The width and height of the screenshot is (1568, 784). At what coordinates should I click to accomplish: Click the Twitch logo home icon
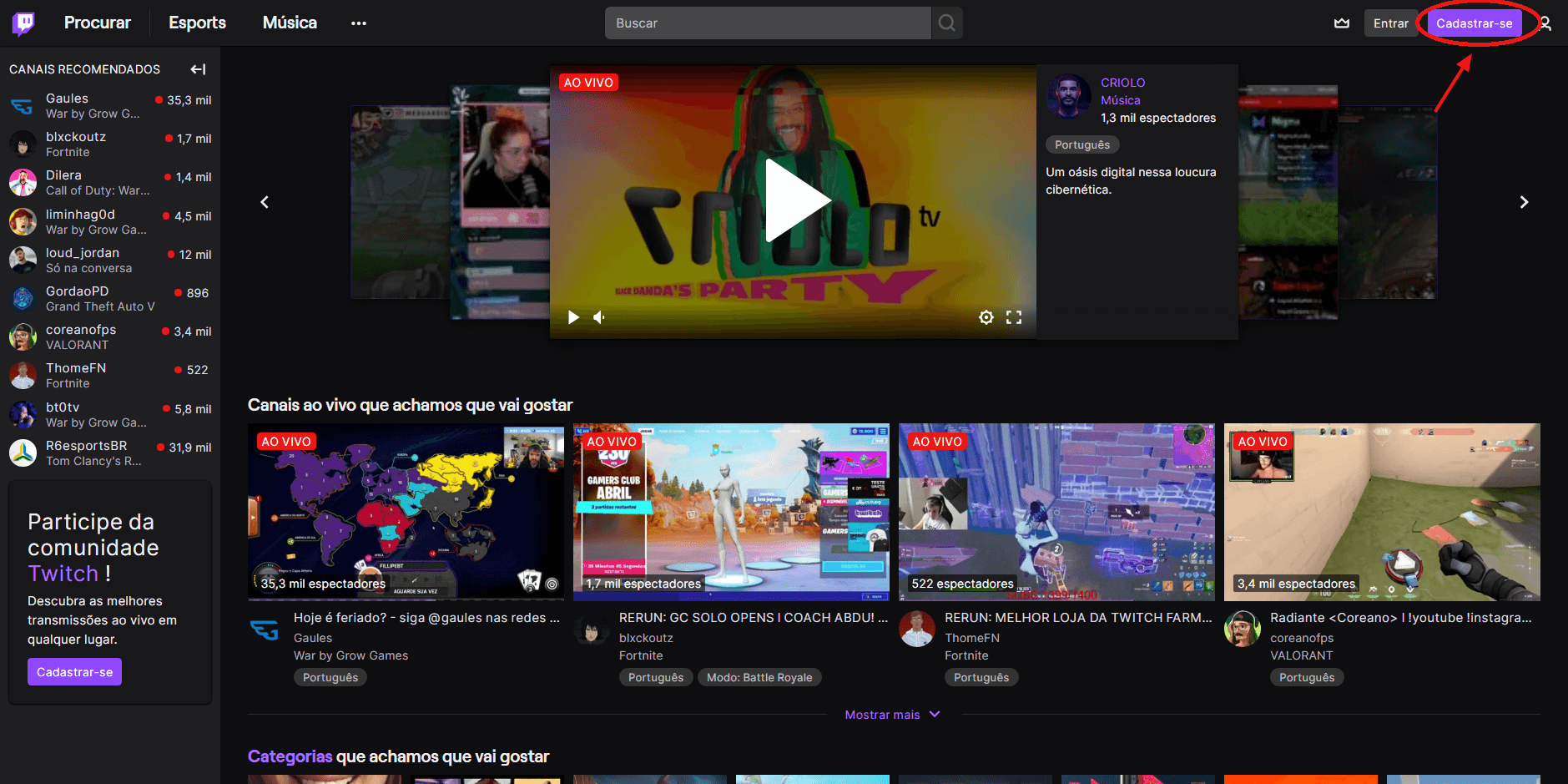click(23, 23)
